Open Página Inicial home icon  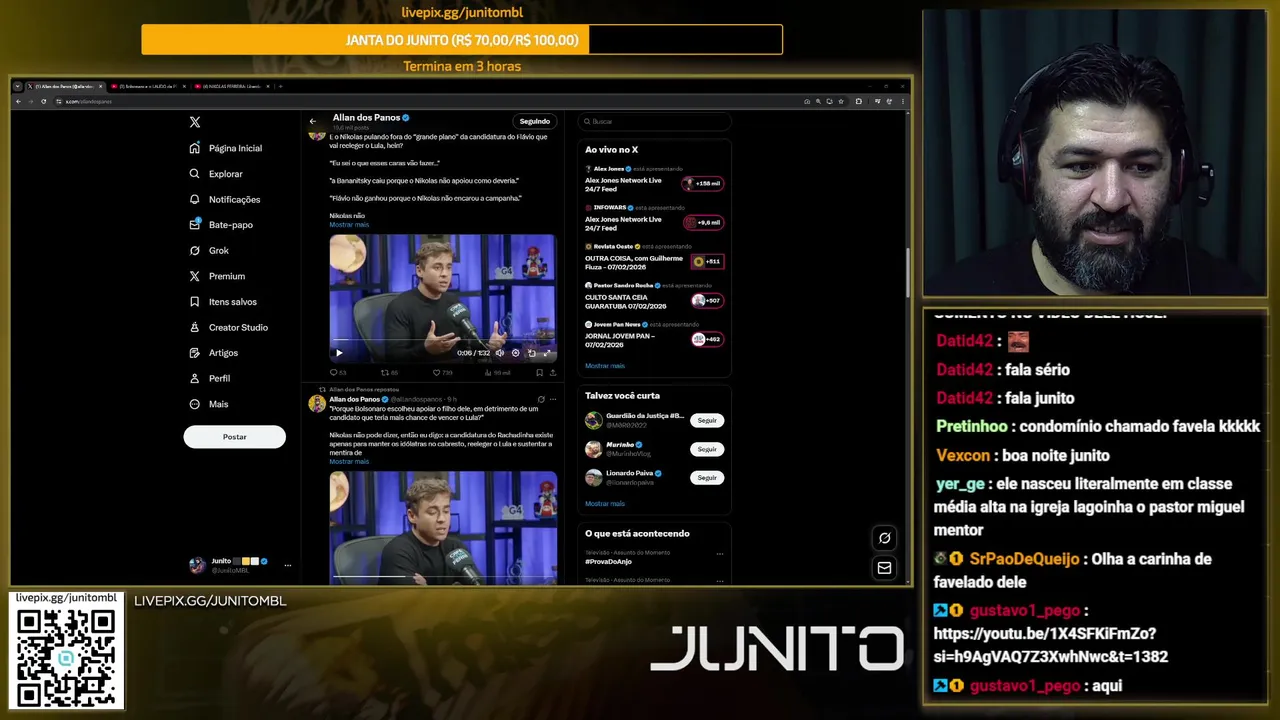[x=195, y=148]
